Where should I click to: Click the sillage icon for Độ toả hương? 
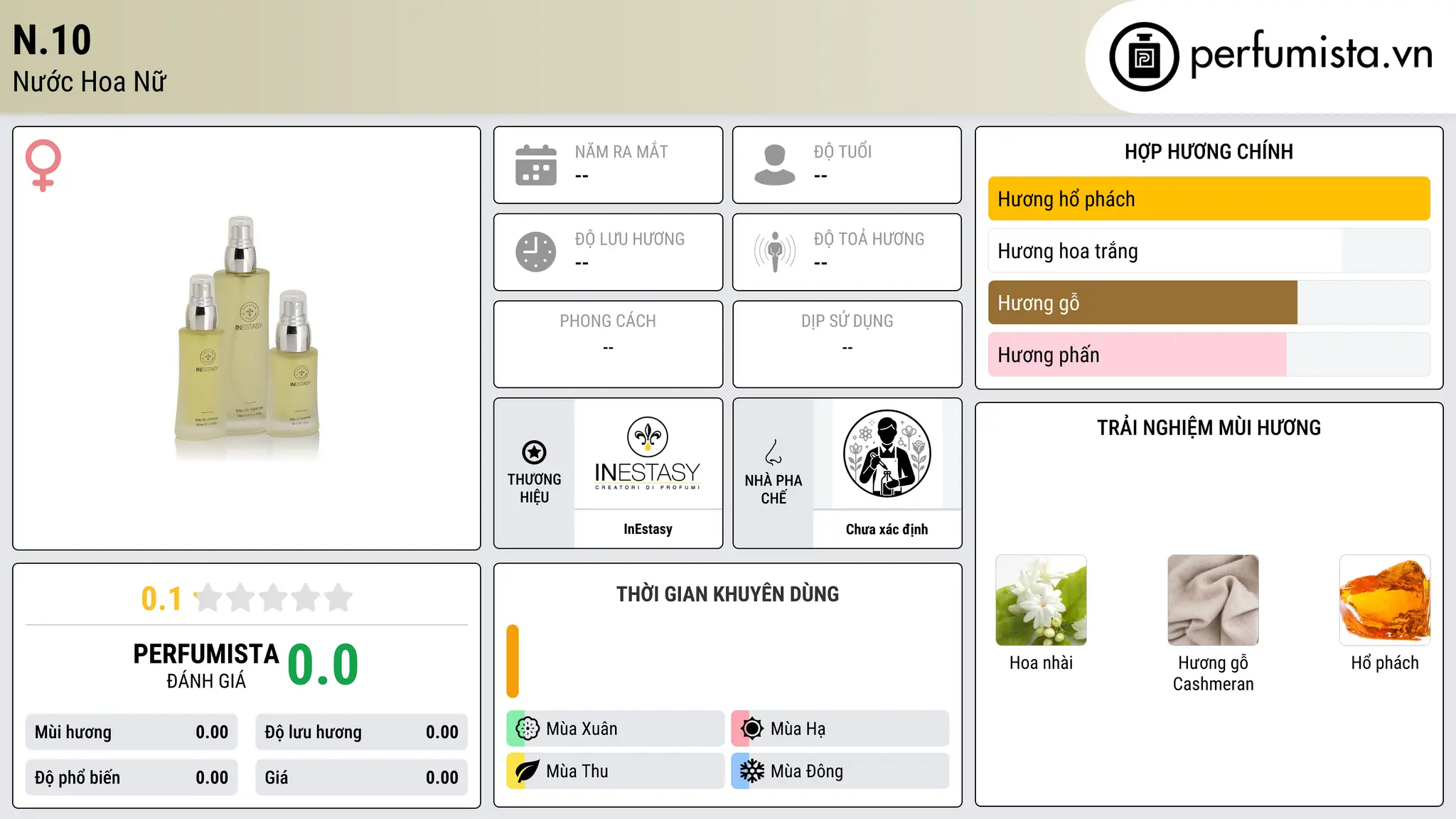pyautogui.click(x=775, y=252)
